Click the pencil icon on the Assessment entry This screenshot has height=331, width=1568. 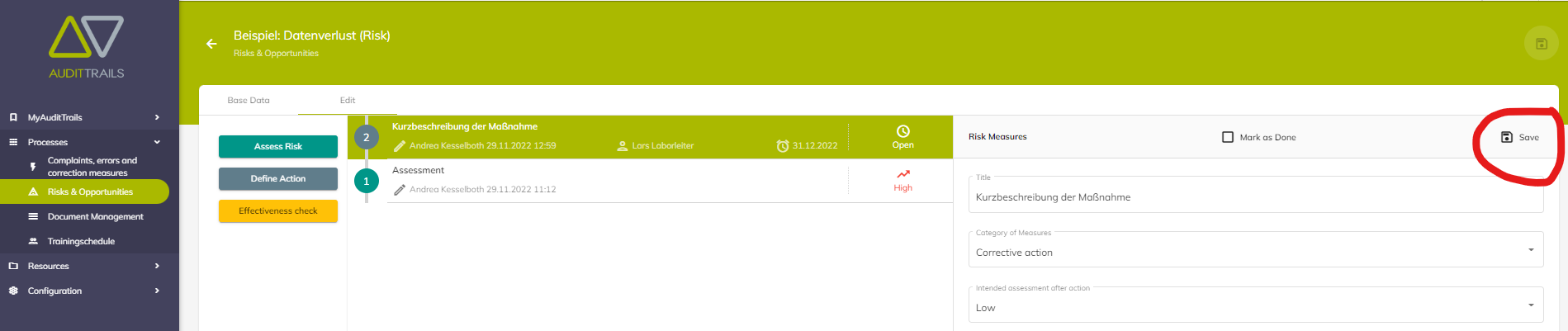click(x=400, y=190)
